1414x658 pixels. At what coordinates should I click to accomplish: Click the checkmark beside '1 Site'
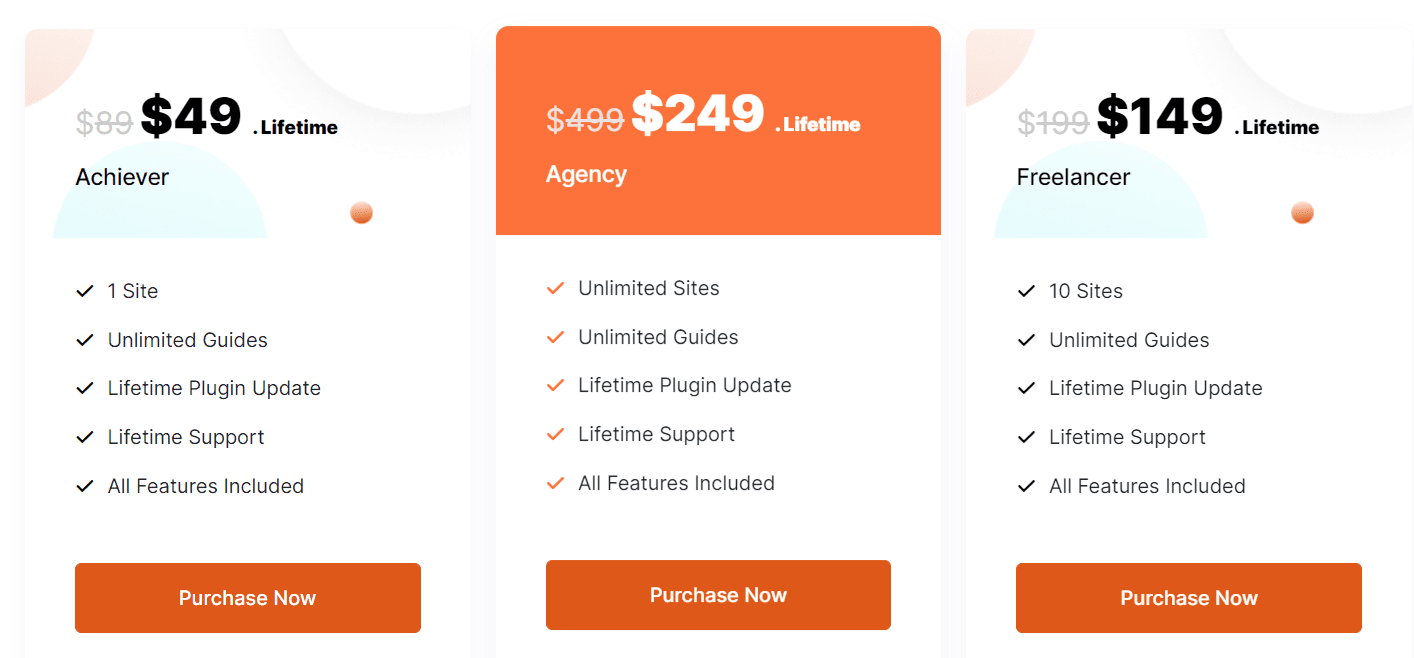point(85,291)
